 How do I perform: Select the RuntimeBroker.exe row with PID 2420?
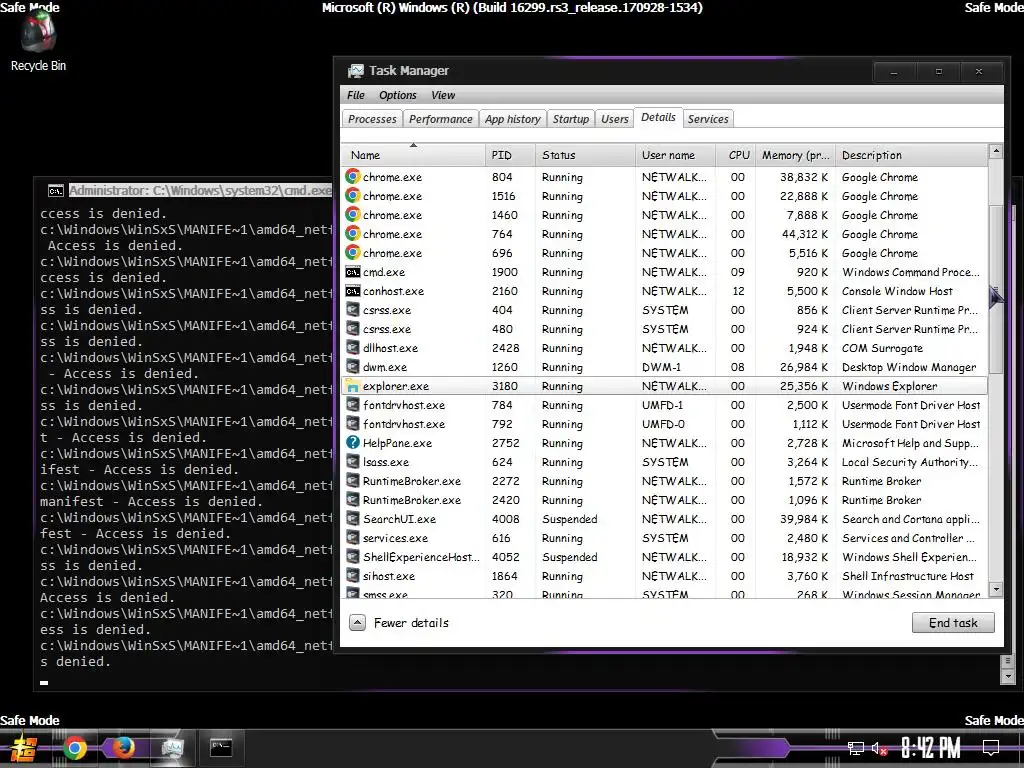click(664, 500)
